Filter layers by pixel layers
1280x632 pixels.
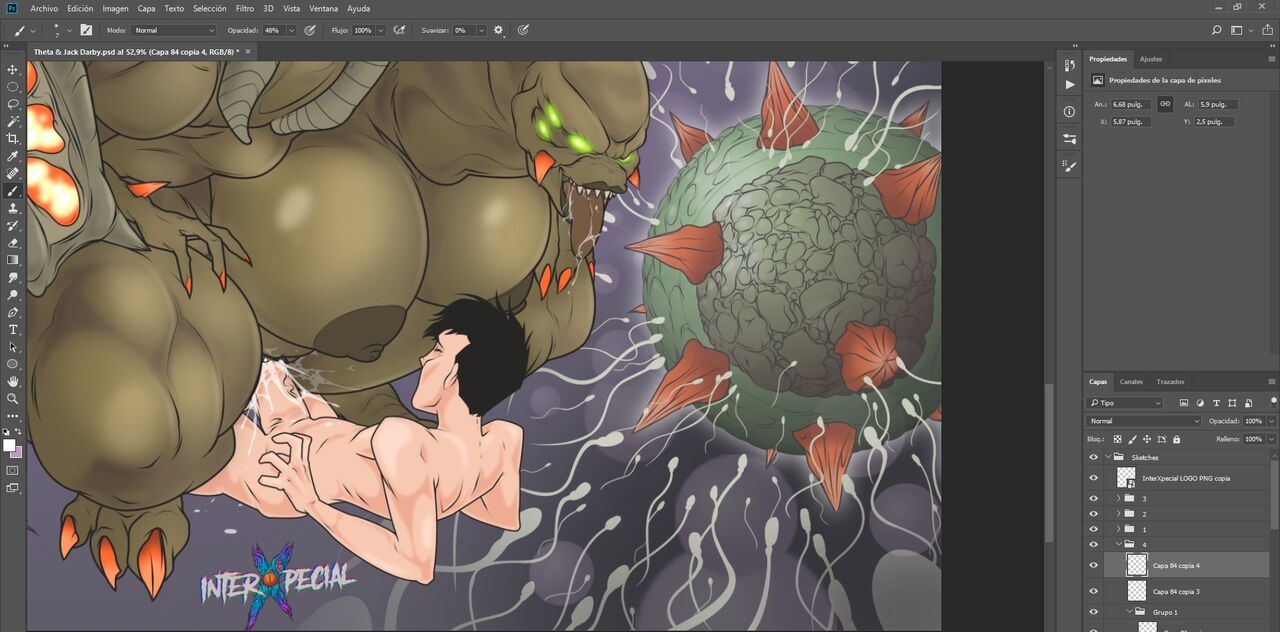[1184, 403]
